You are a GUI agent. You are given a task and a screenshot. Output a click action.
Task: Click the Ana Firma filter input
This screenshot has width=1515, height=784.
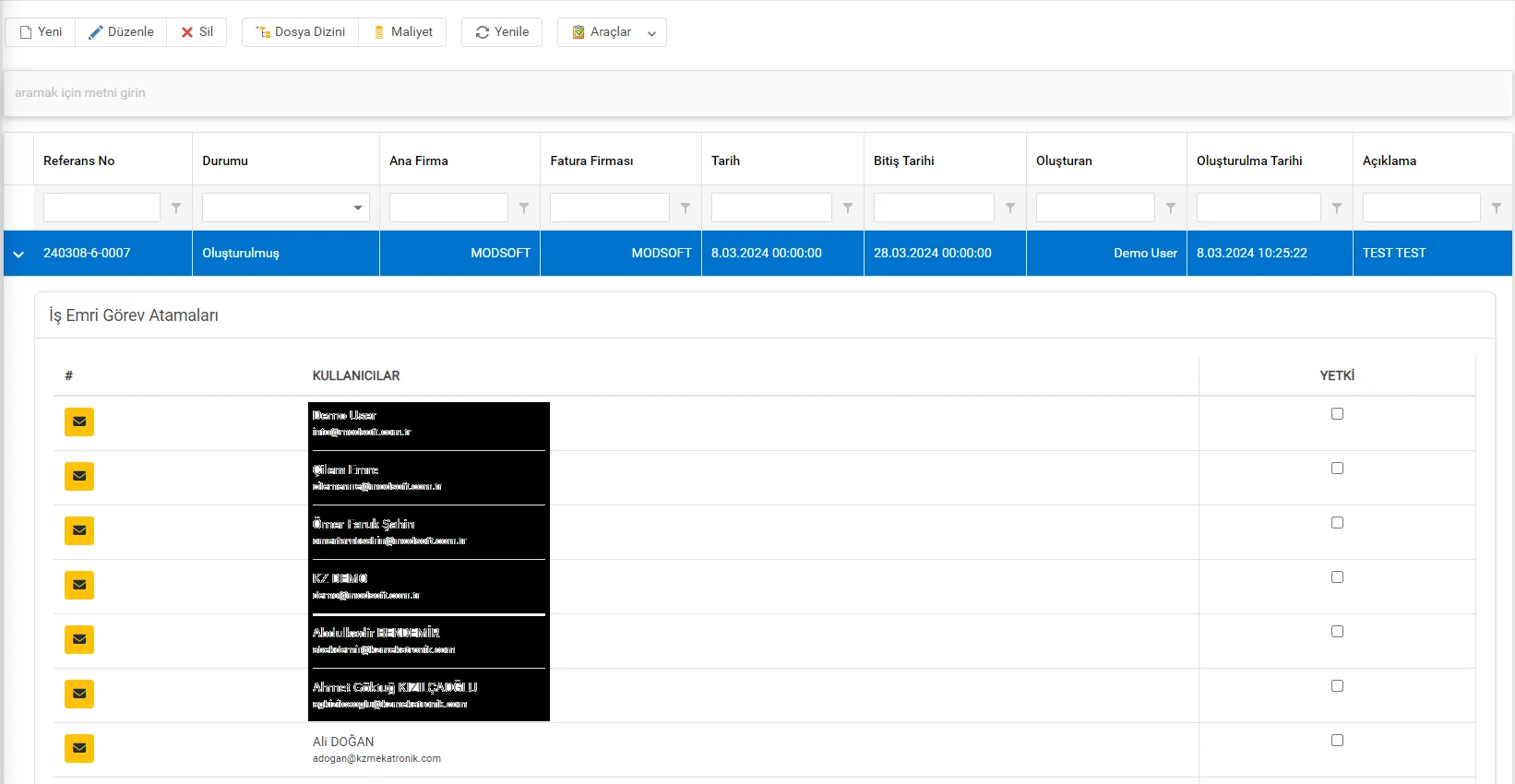tap(448, 208)
